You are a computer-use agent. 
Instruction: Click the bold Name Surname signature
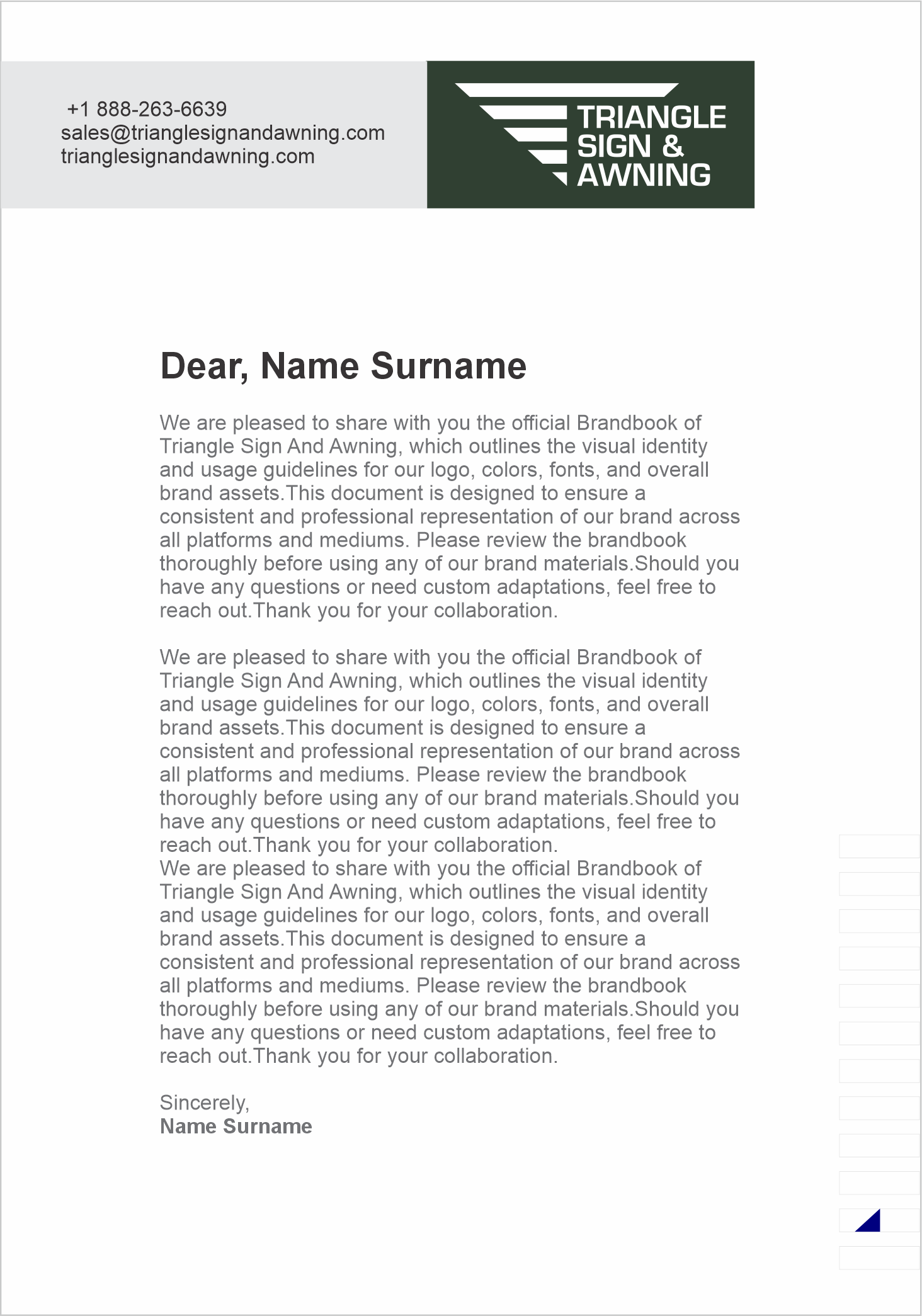tap(236, 1126)
